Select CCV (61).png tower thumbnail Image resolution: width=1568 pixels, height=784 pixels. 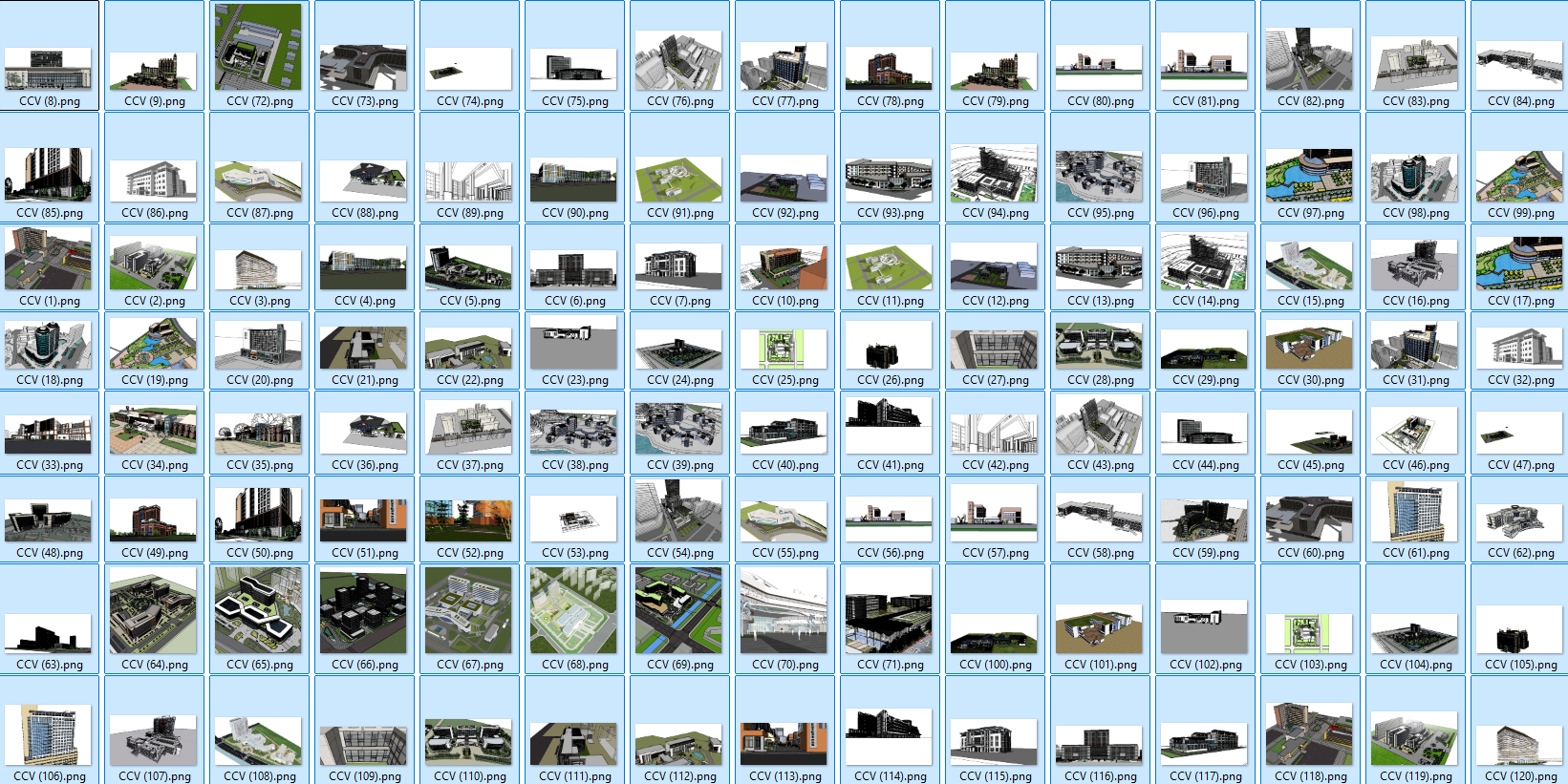click(x=1414, y=512)
